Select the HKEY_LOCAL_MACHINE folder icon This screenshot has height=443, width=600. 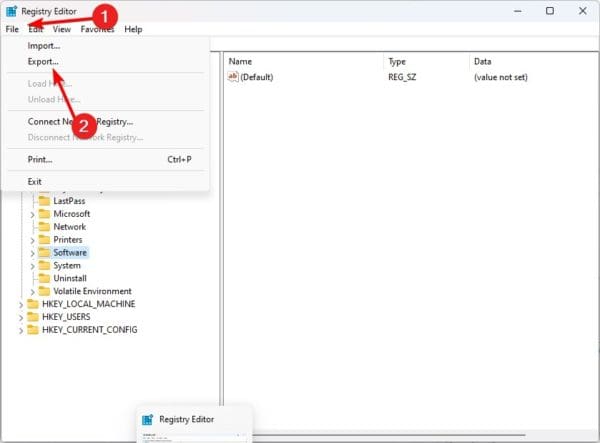coord(33,304)
